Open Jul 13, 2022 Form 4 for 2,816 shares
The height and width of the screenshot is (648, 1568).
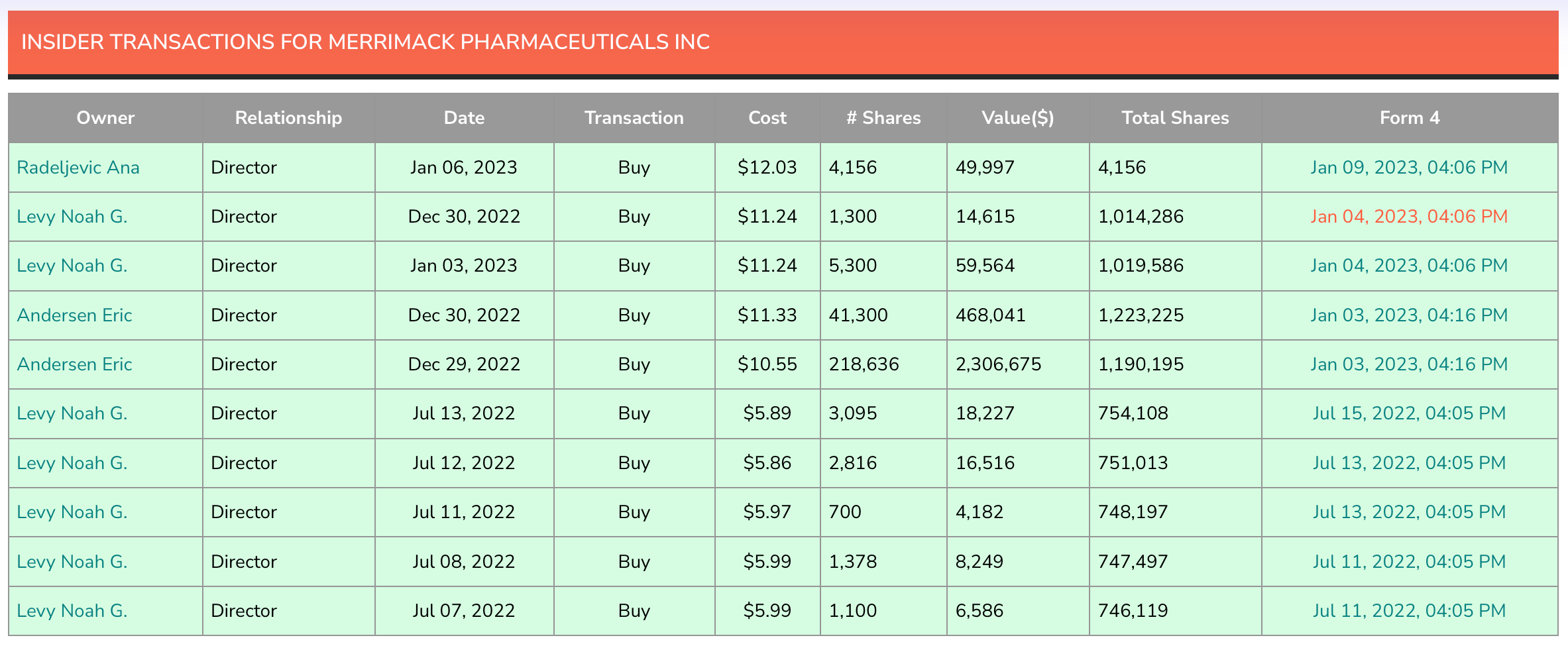pyautogui.click(x=1409, y=462)
